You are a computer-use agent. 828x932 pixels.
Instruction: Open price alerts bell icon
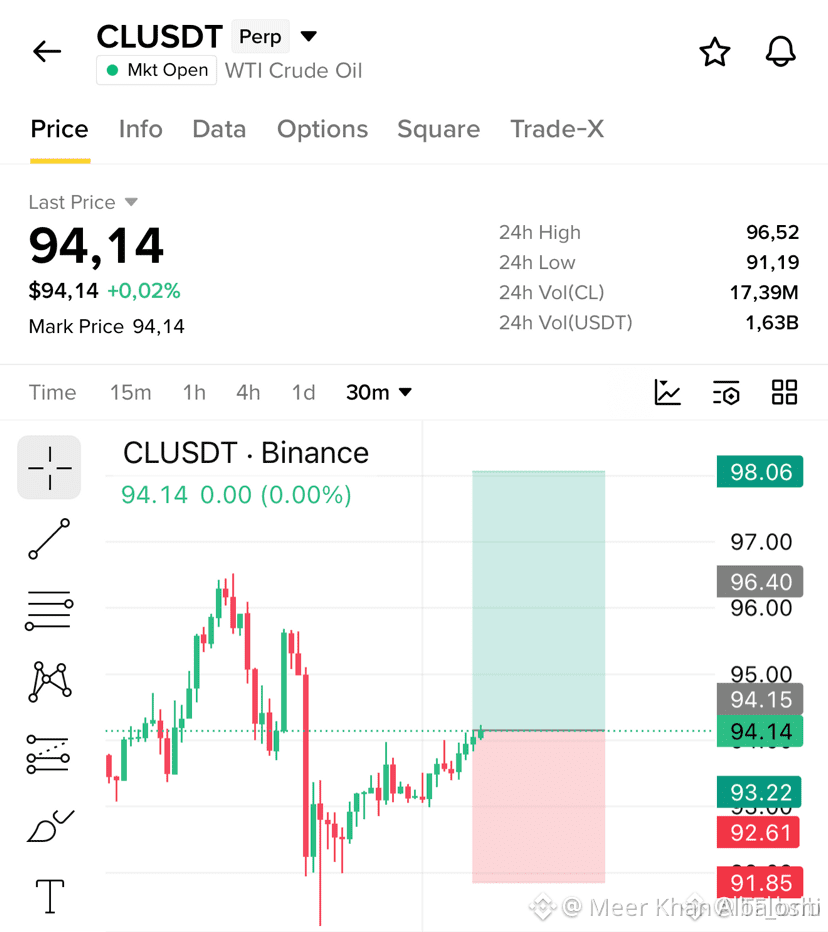click(780, 52)
